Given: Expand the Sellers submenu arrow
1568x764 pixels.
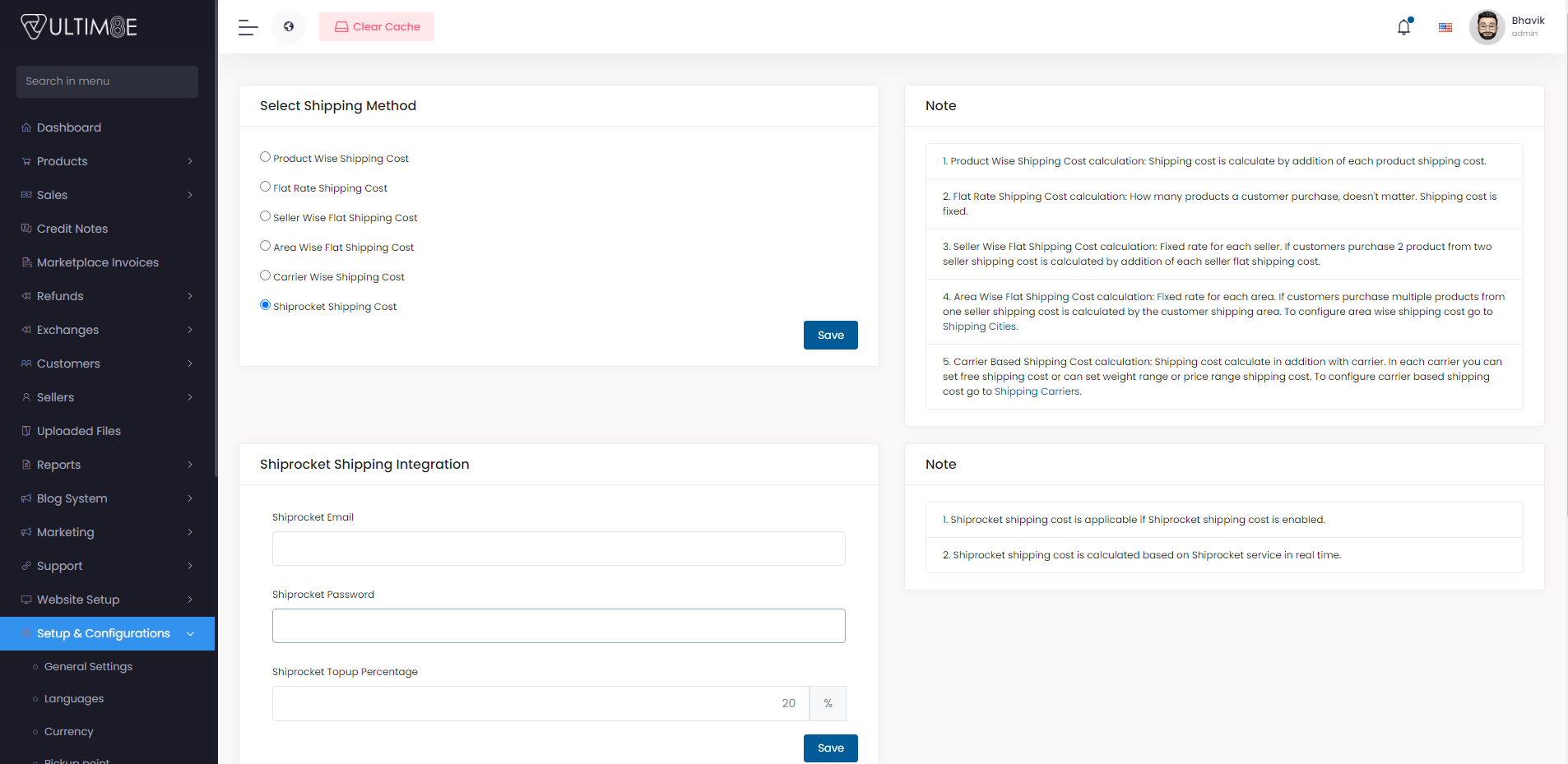Looking at the screenshot, I should pyautogui.click(x=190, y=397).
